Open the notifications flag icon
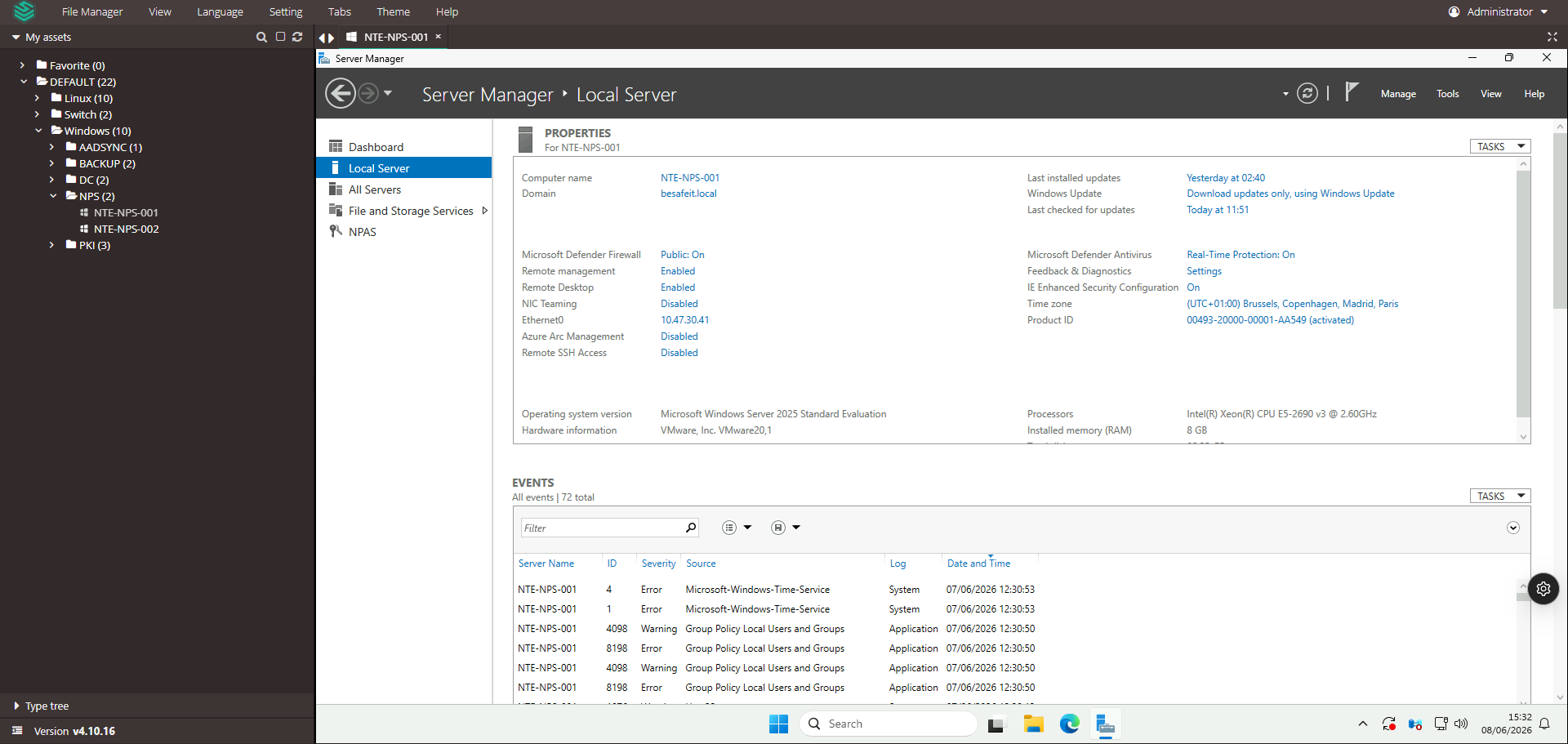Screen dimensions: 1568x744 (1352, 92)
